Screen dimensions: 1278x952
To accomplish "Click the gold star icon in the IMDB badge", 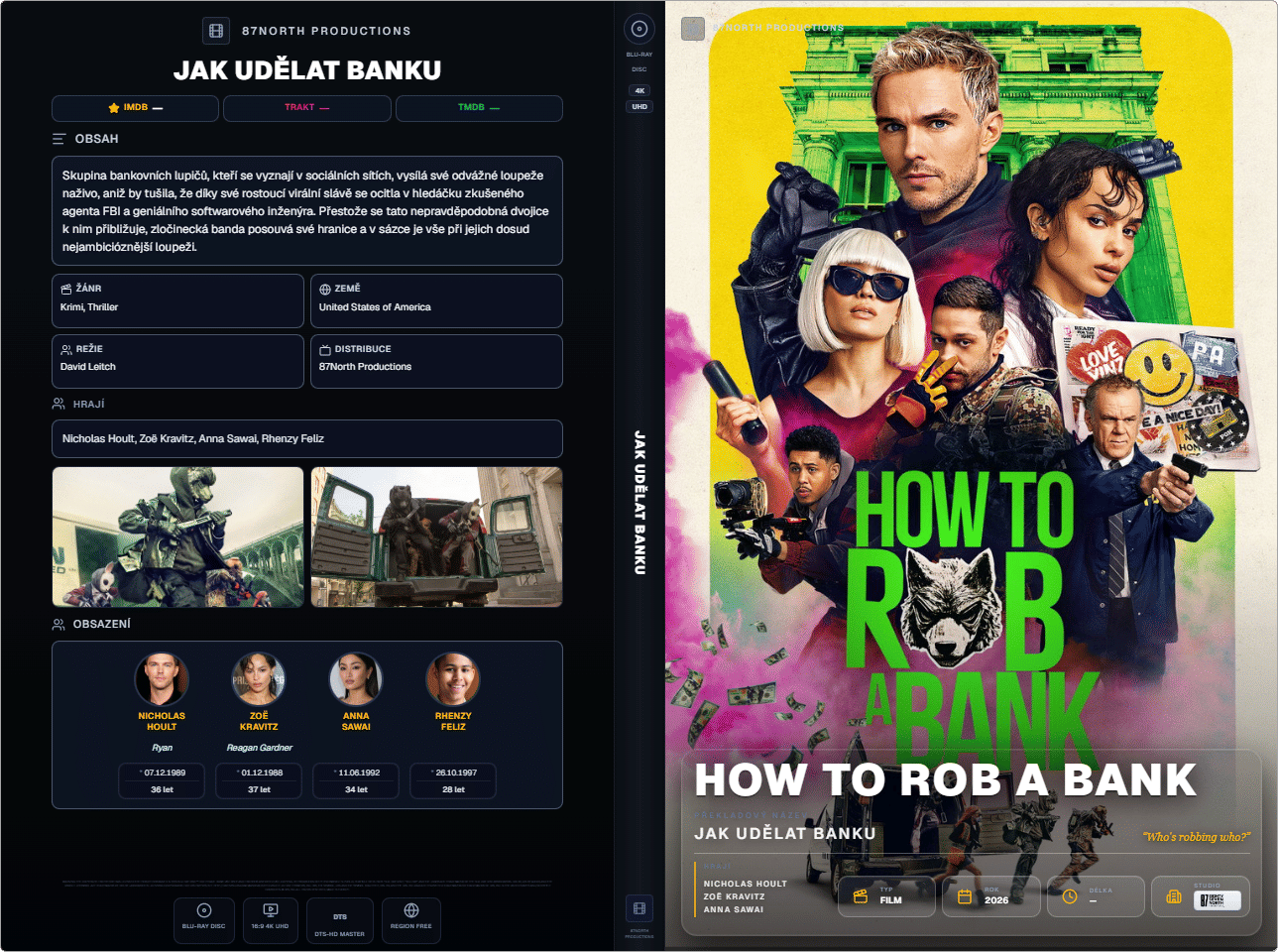I will 114,108.
